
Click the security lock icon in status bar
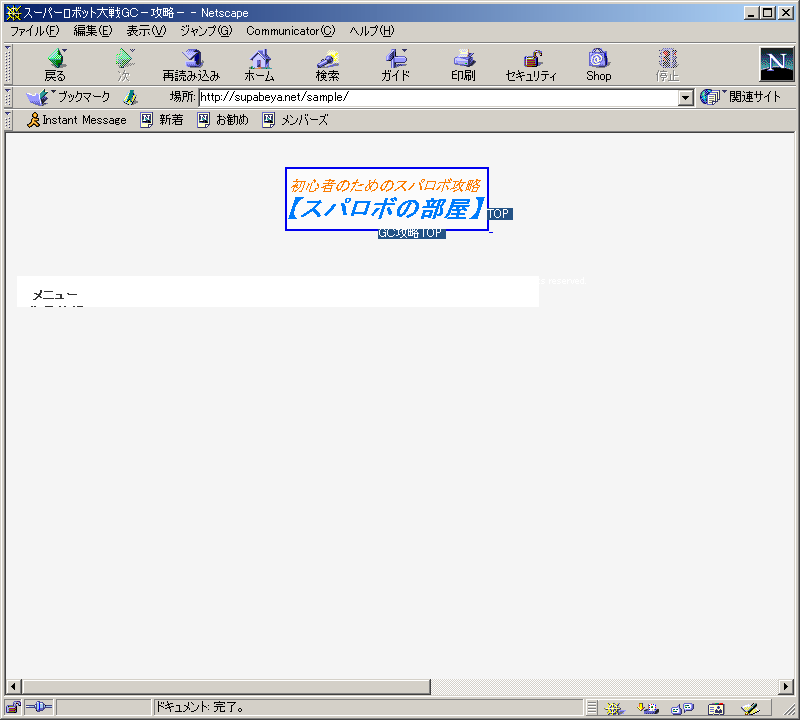point(13,707)
